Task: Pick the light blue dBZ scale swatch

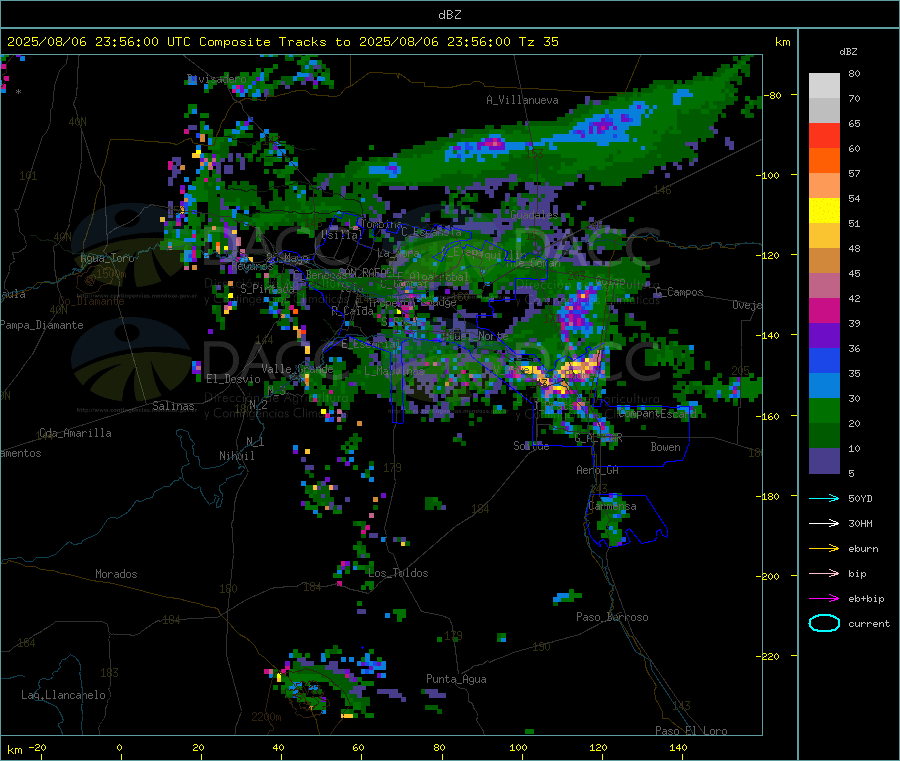Action: [824, 386]
